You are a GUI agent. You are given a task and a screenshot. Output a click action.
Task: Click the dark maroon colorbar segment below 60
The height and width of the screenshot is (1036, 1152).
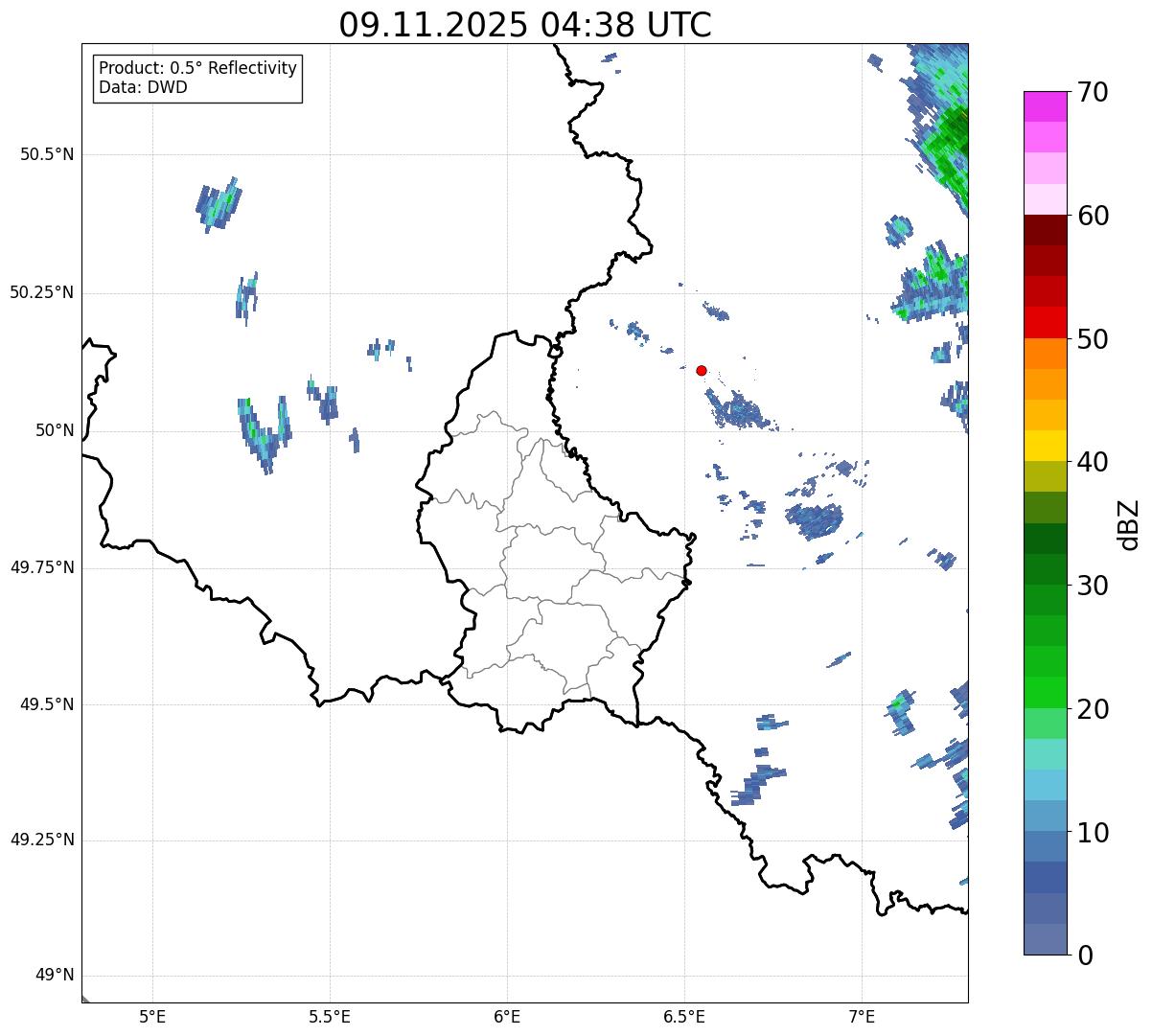tap(1046, 230)
